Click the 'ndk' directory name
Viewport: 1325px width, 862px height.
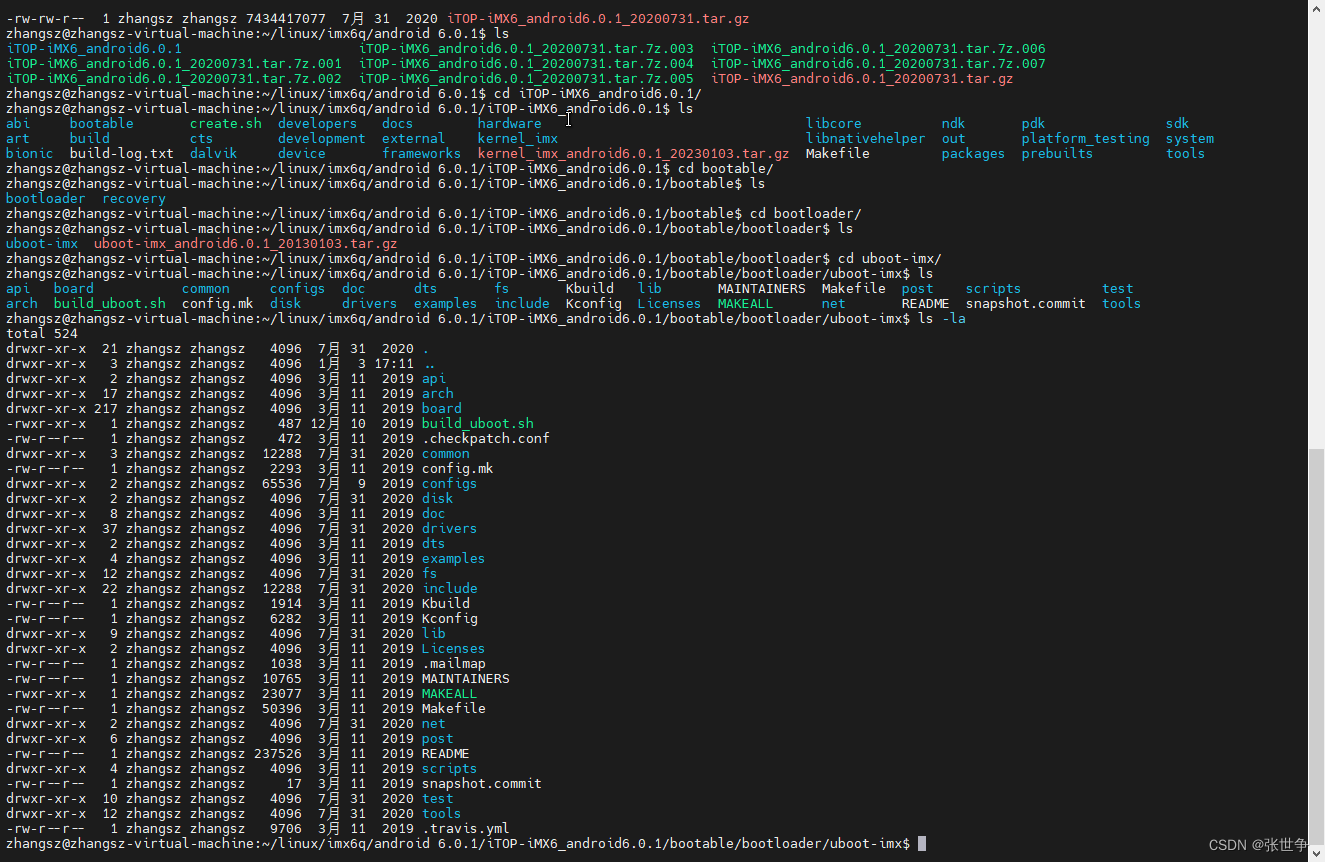(x=954, y=124)
